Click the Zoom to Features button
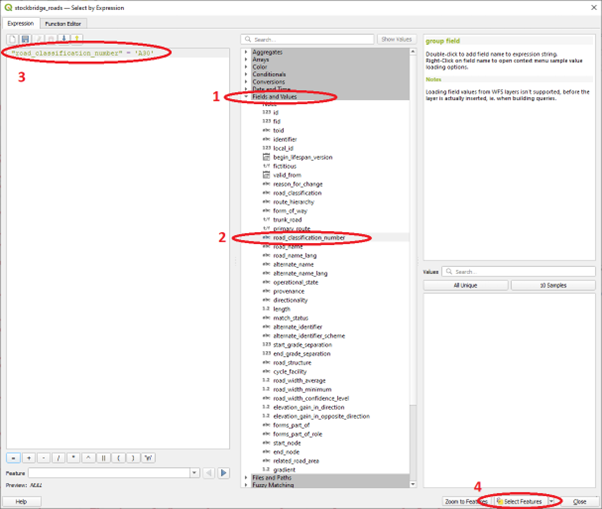The image size is (602, 509). coord(467,501)
